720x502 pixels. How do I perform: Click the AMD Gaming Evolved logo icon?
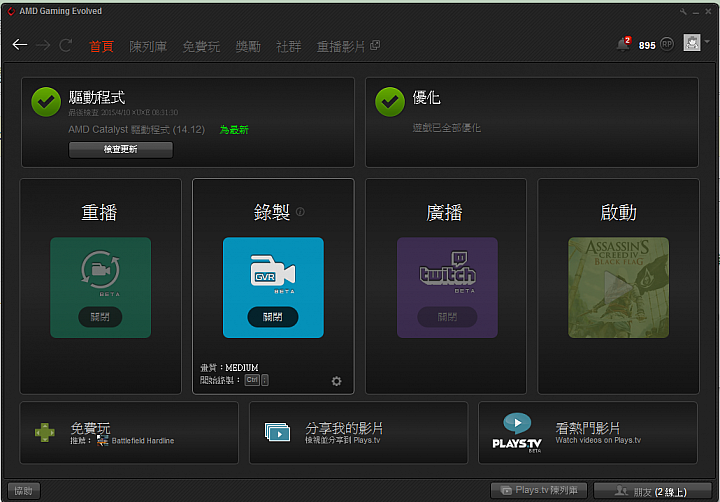pos(11,11)
